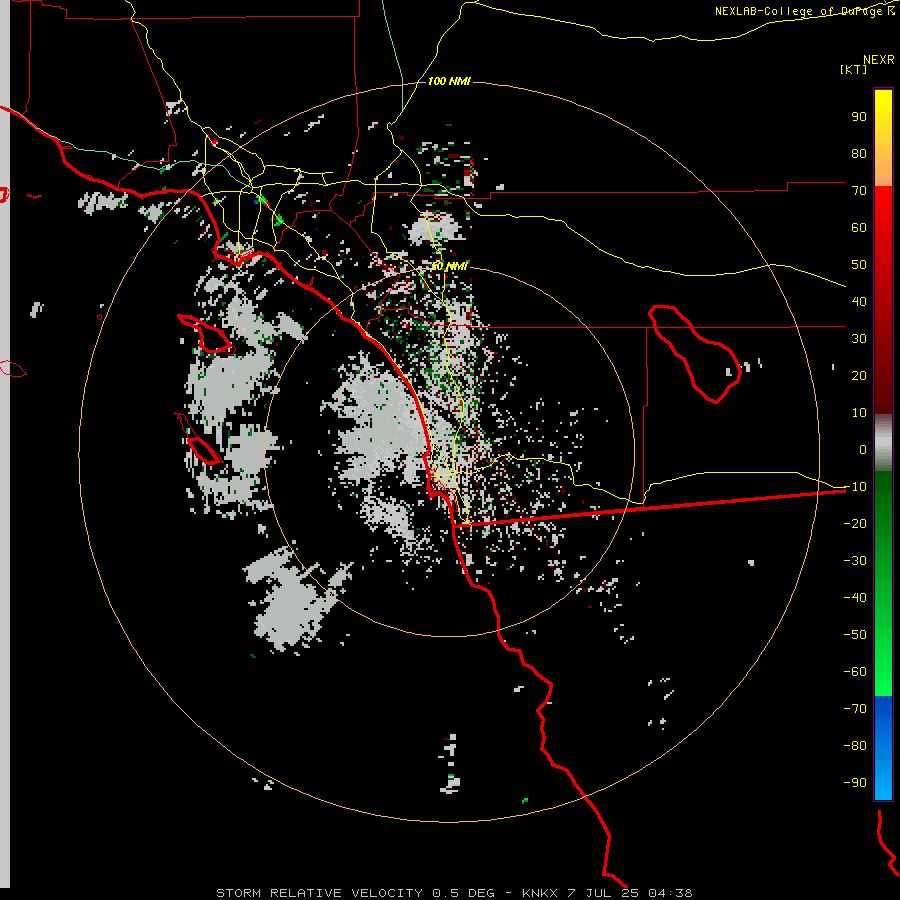Click the 0 value on the velocity scale
This screenshot has height=900, width=900.
pos(863,449)
